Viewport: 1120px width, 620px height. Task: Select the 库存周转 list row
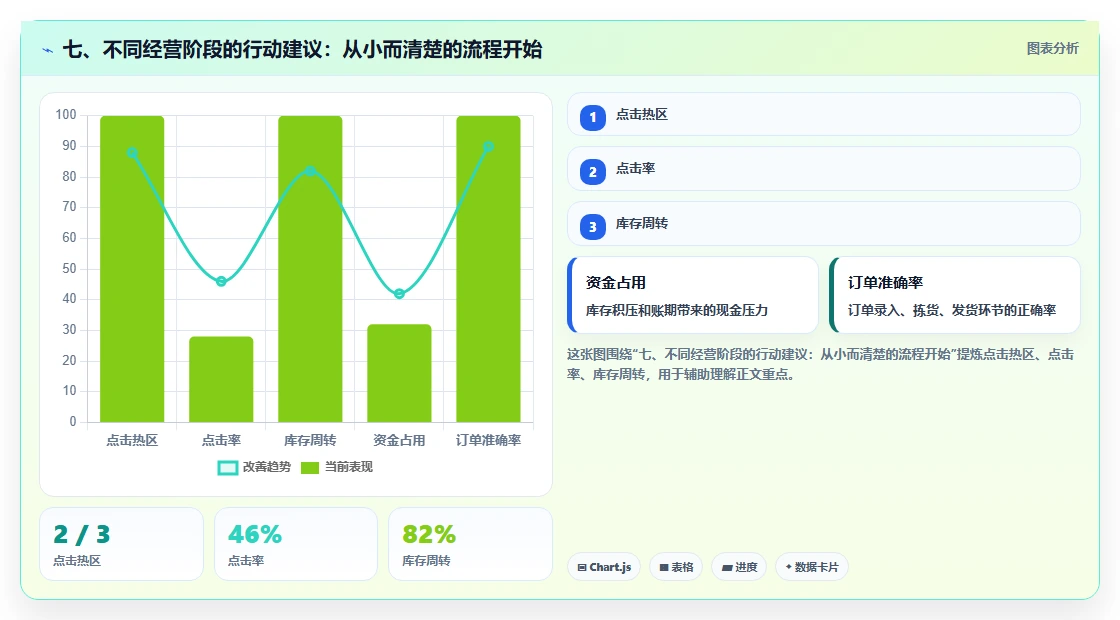click(x=824, y=224)
